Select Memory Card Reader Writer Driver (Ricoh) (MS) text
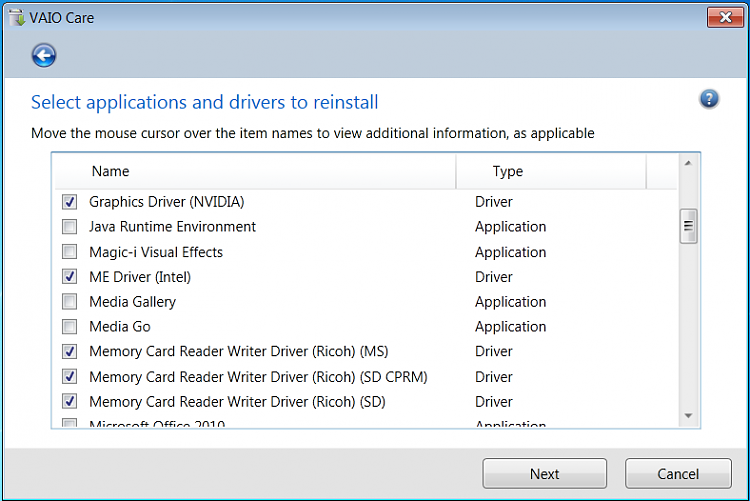This screenshot has height=501, width=750. click(239, 352)
